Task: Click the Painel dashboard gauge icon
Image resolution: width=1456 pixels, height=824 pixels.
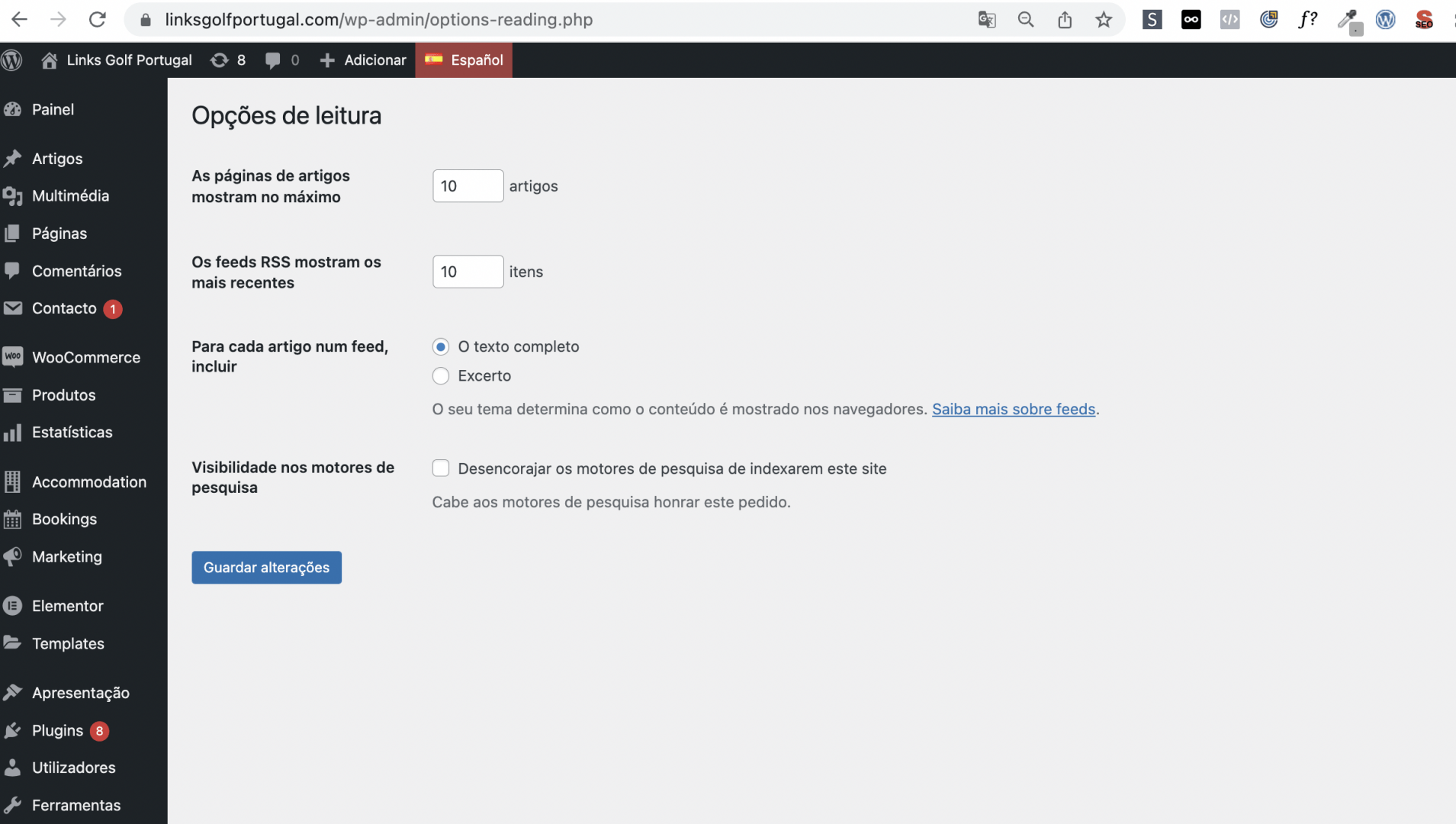Action: (x=12, y=109)
